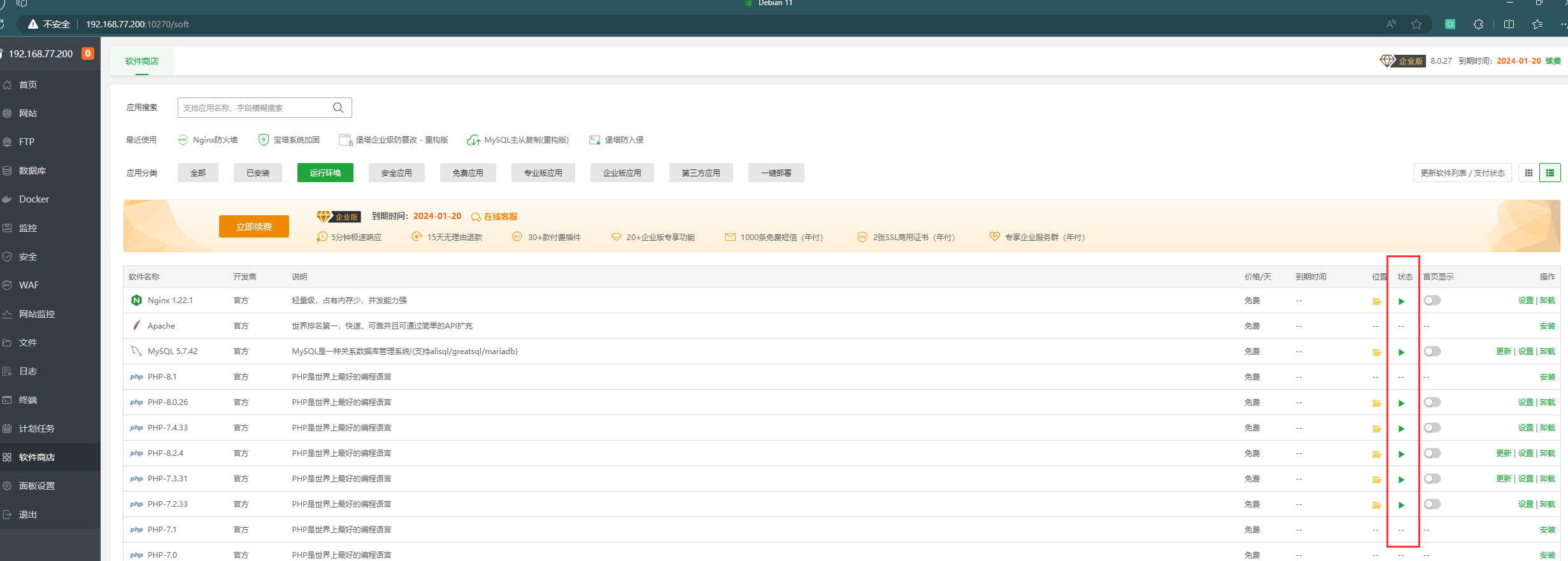Open MySQL 5.7.42 folder location icon
Image resolution: width=1568 pixels, height=561 pixels.
1376,352
